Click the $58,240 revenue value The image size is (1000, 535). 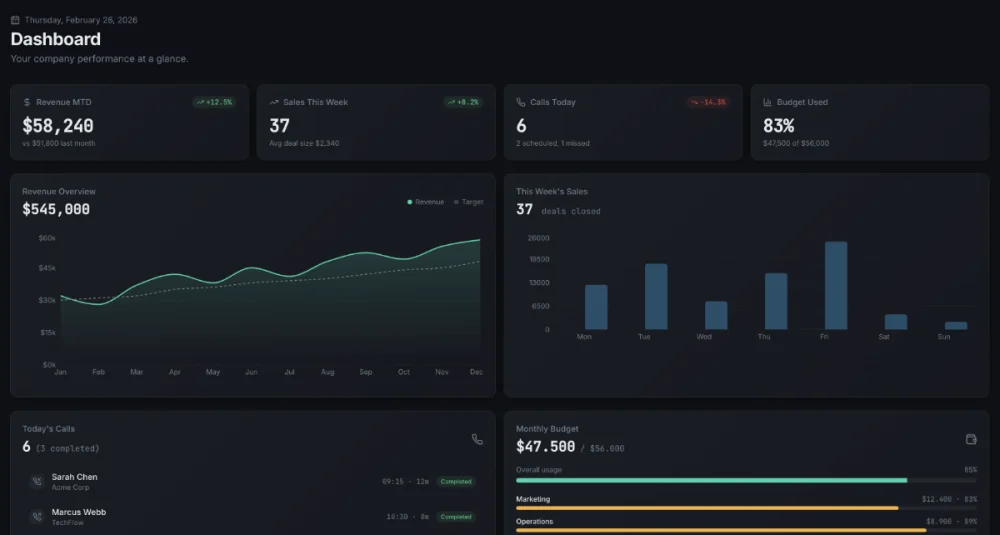[x=58, y=126]
